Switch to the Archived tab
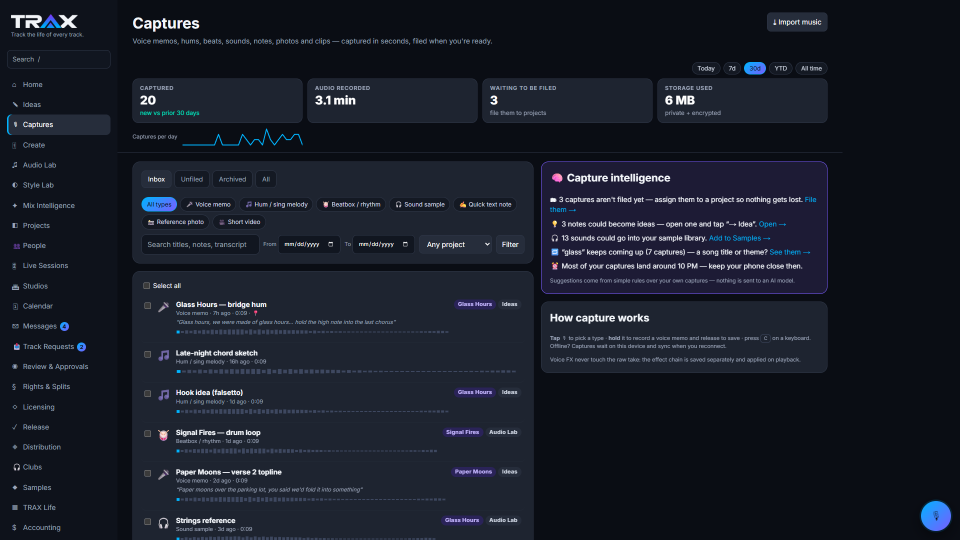The image size is (960, 540). coord(233,179)
